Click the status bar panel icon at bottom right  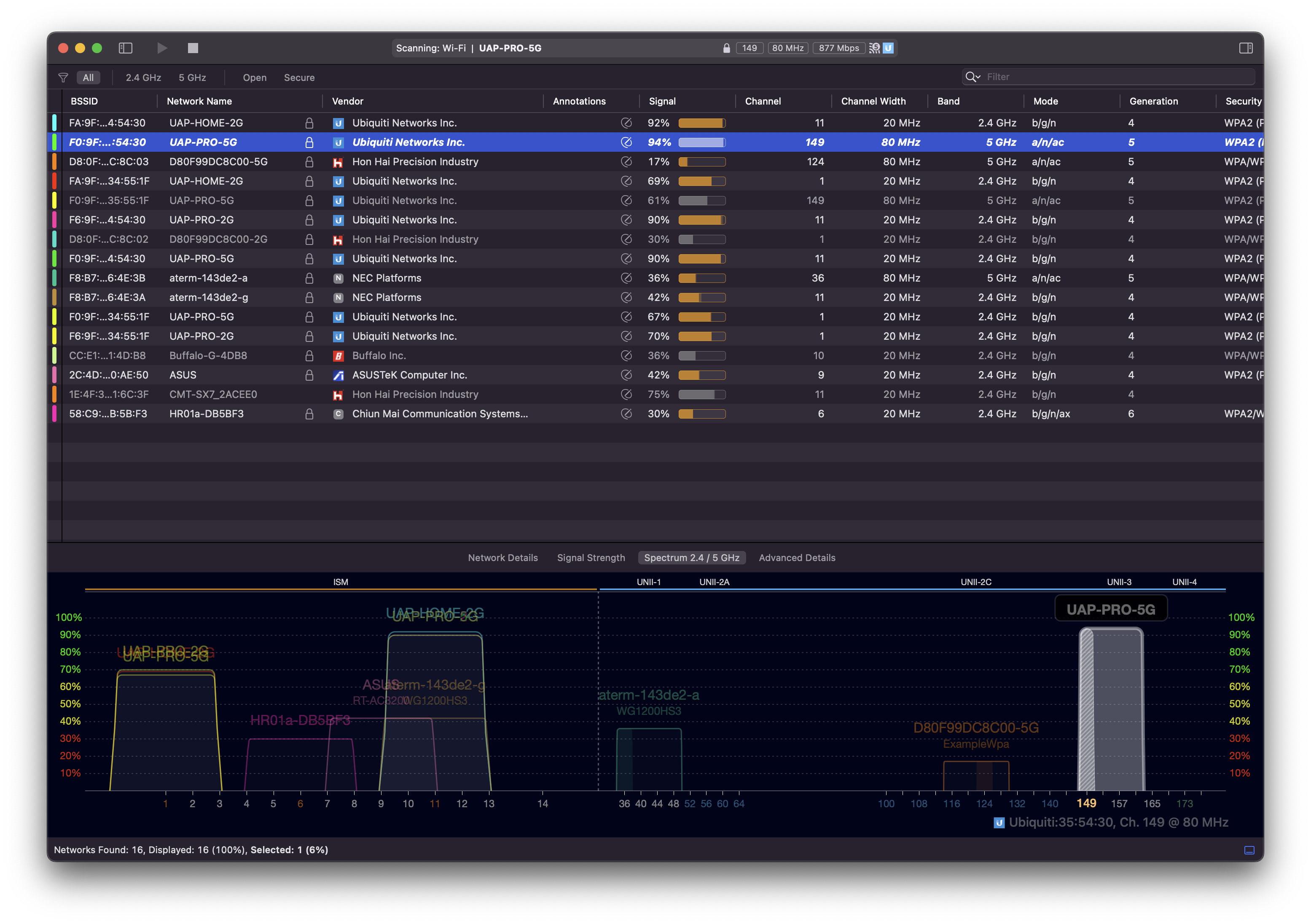[1249, 850]
